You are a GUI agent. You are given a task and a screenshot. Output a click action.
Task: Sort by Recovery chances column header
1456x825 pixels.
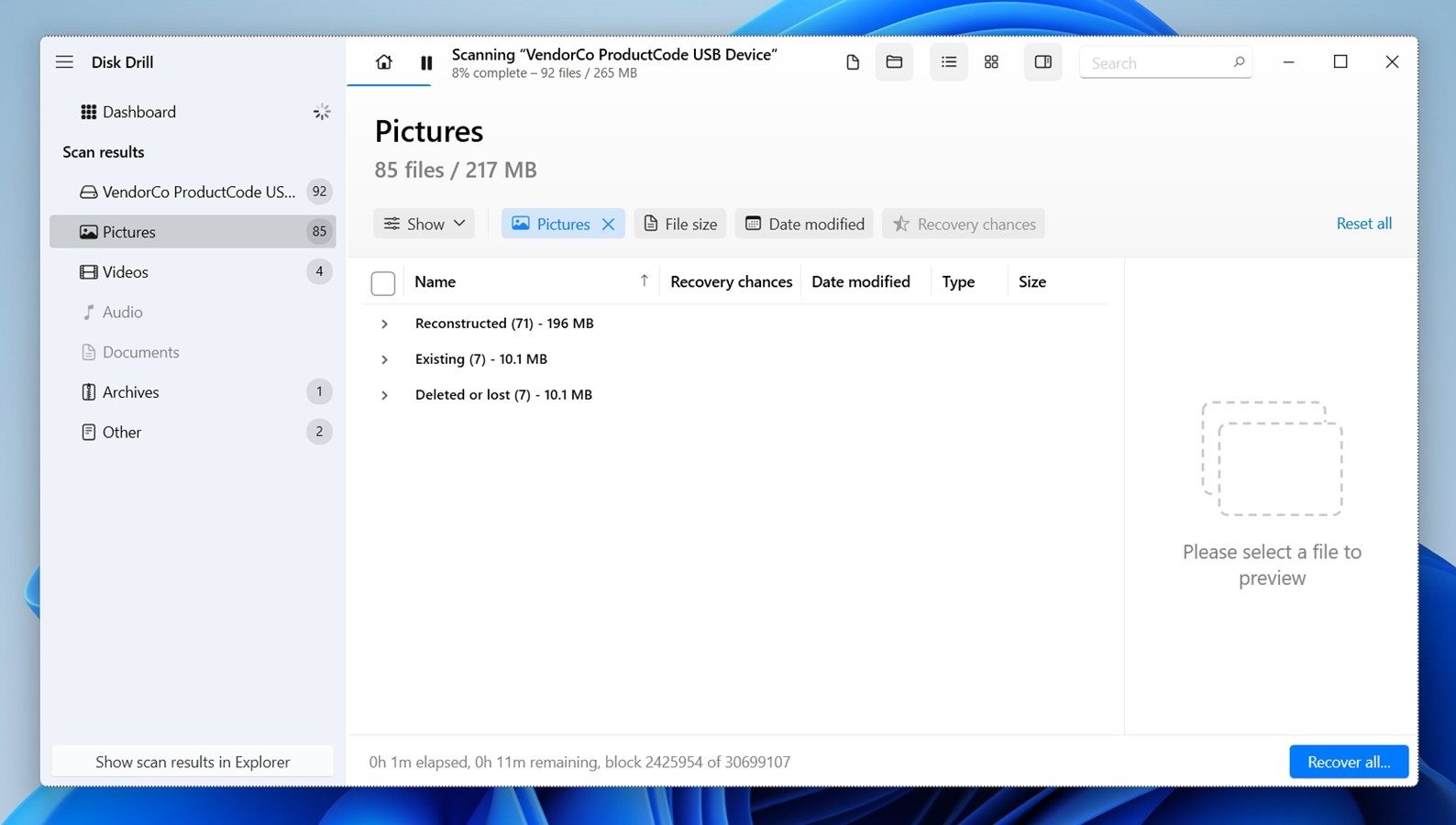pyautogui.click(x=731, y=281)
